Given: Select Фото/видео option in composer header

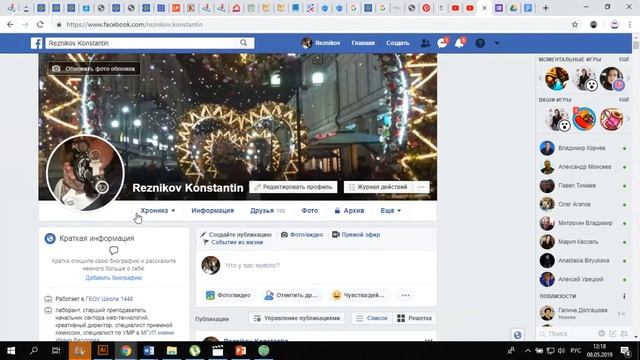Looking at the screenshot, I should 302,235.
